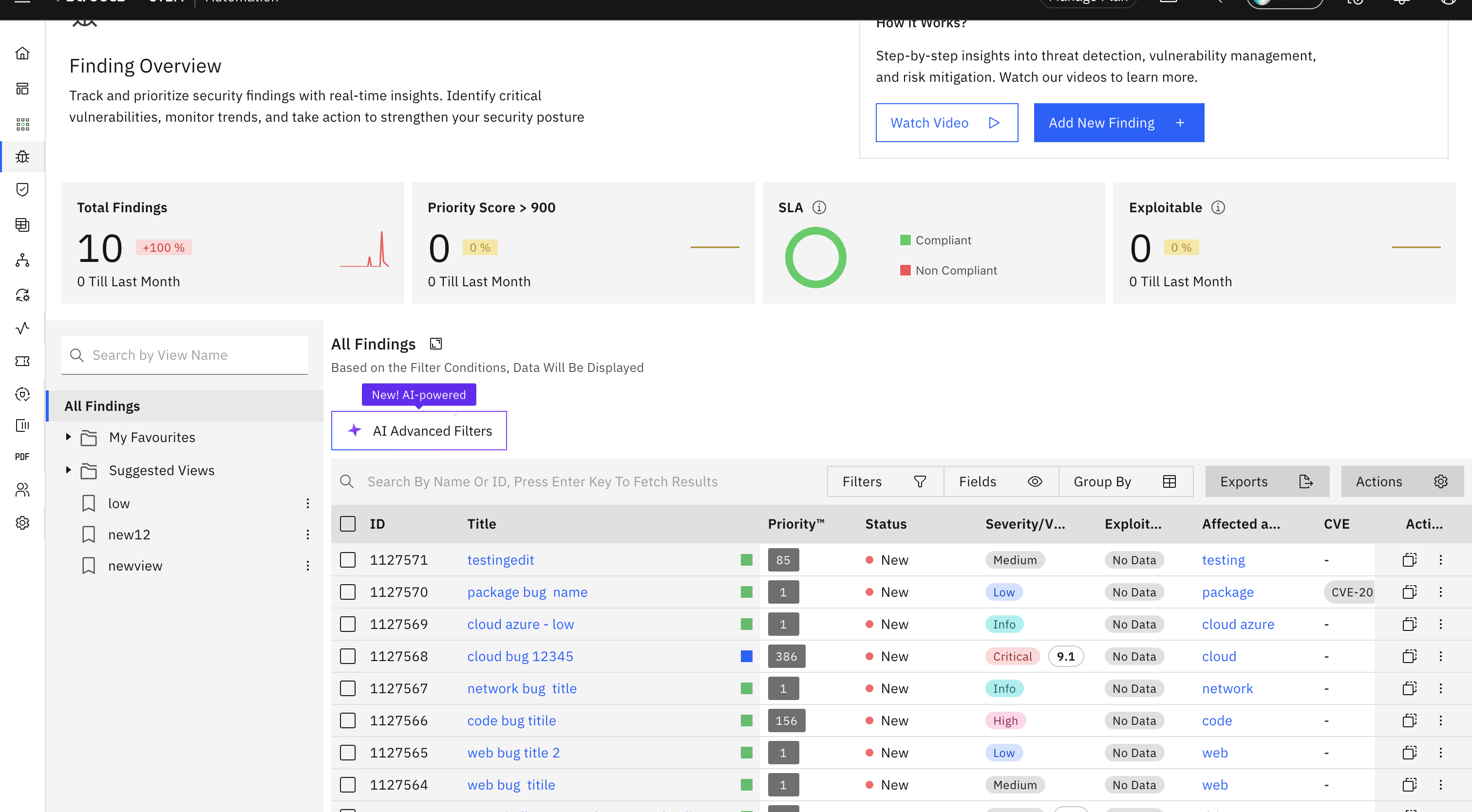
Task: Click the Exploitable info icon
Action: 1218,207
